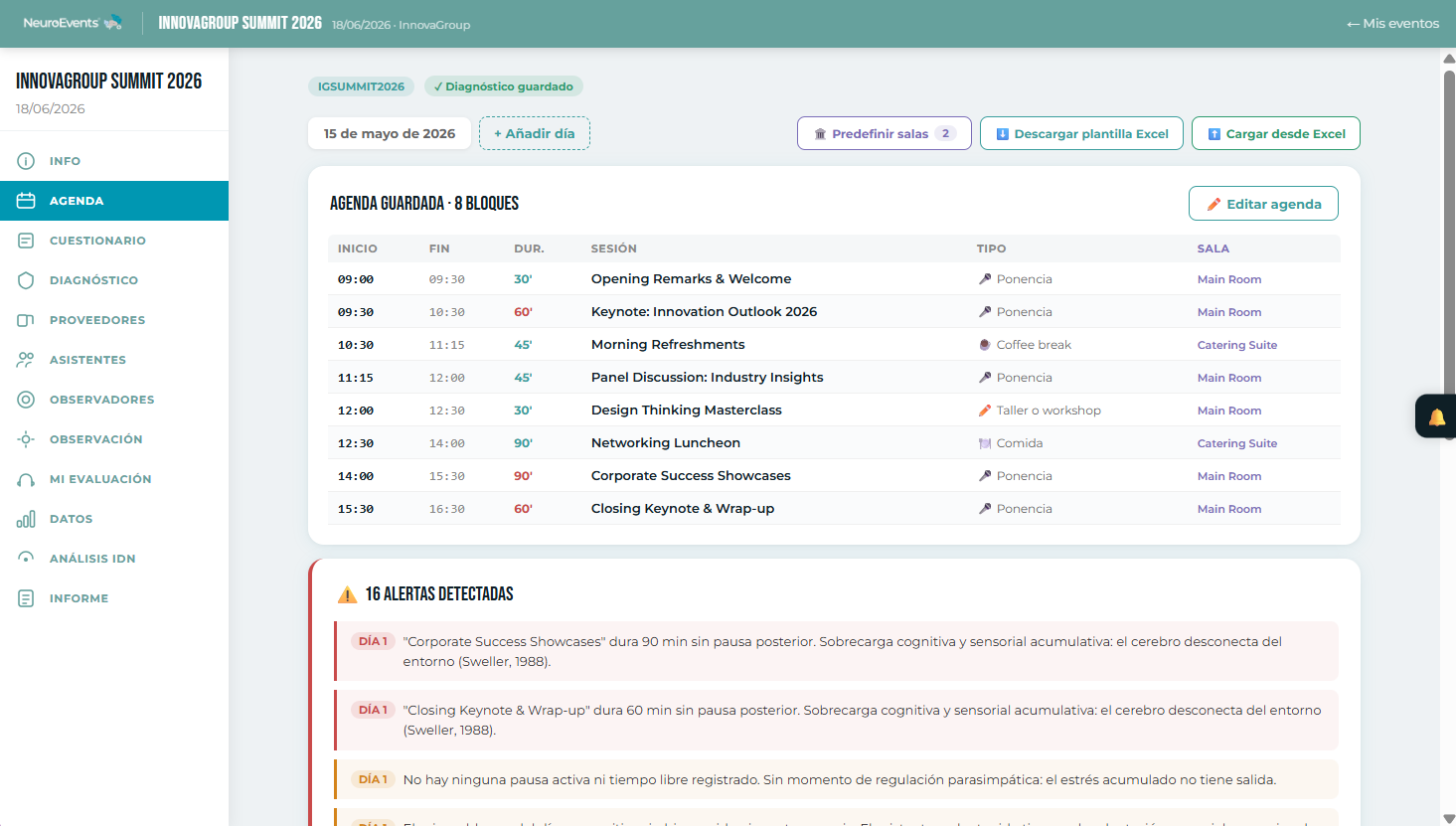
Task: Click the Informe document icon
Action: tap(26, 598)
